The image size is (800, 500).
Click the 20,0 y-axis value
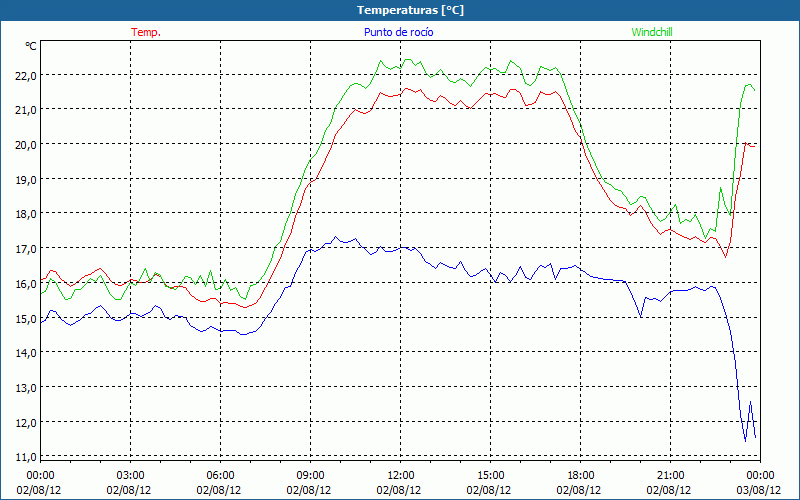point(27,144)
